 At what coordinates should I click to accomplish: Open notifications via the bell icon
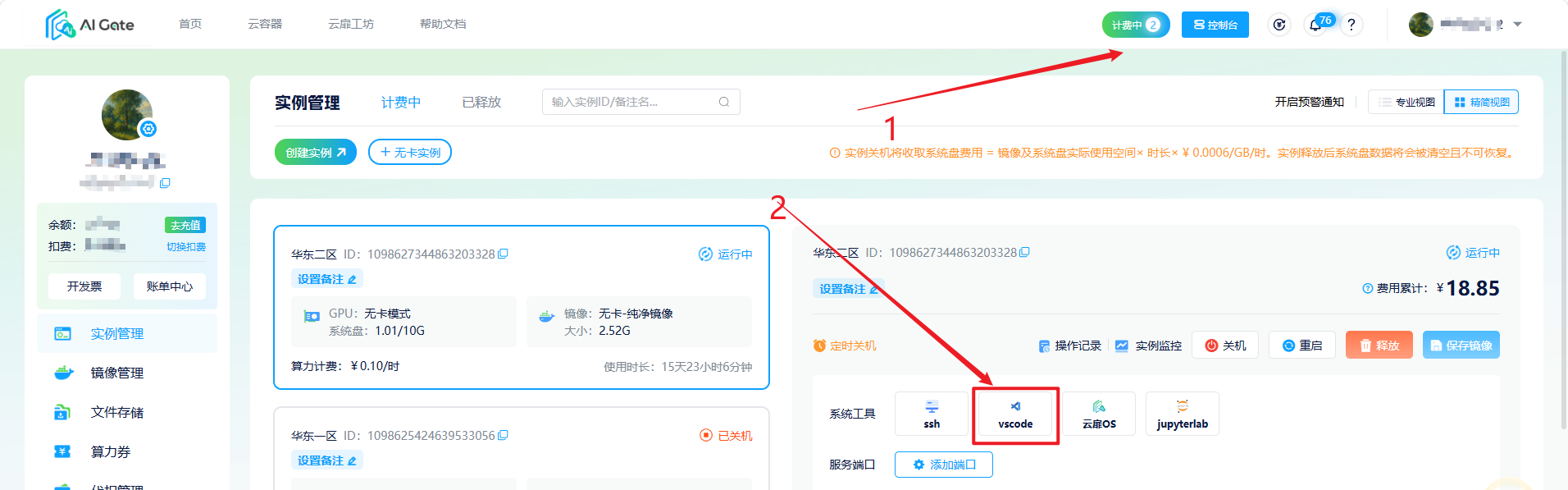click(x=1315, y=25)
